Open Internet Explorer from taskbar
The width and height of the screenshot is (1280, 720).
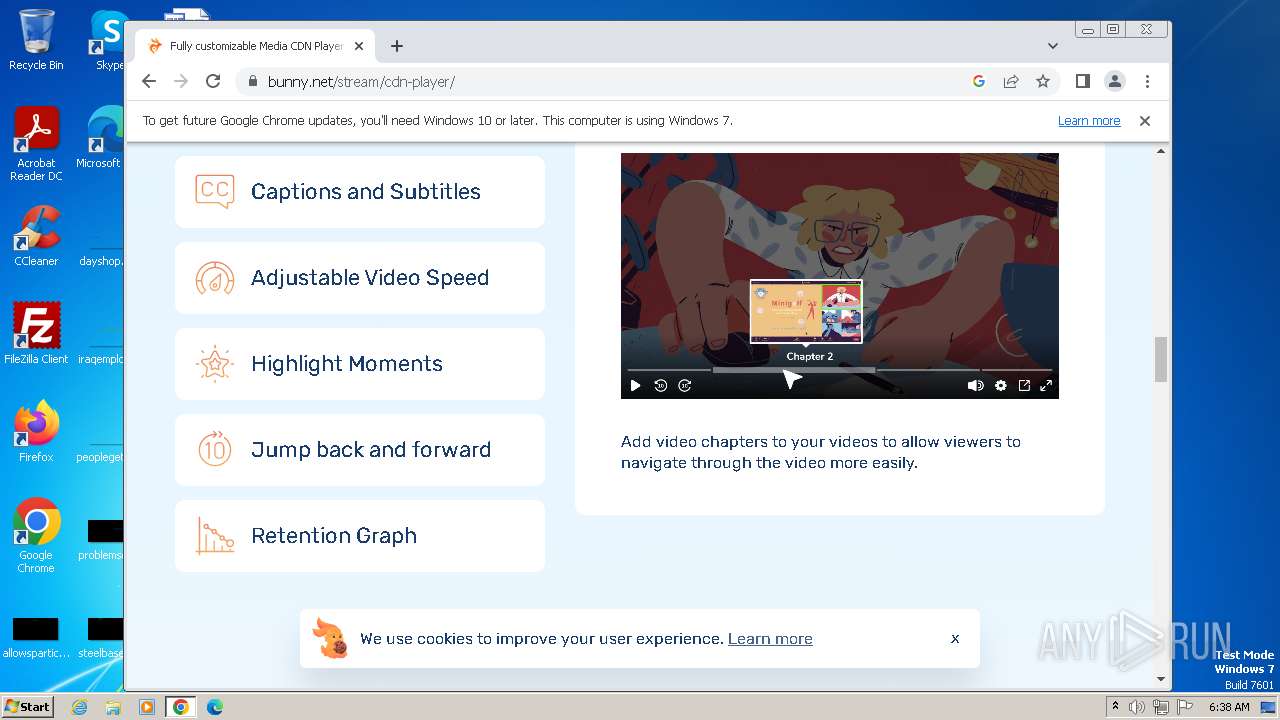click(x=80, y=707)
